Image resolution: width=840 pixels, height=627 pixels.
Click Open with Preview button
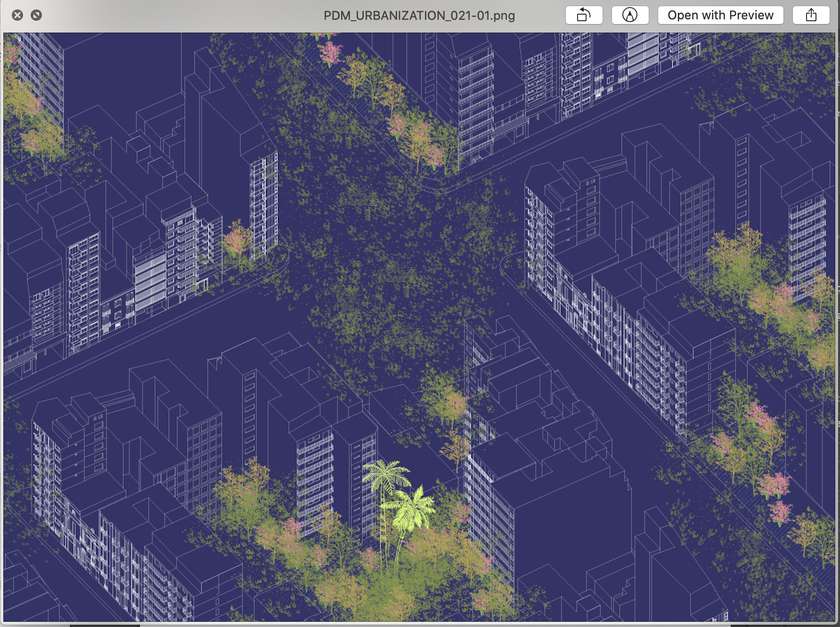tap(720, 15)
